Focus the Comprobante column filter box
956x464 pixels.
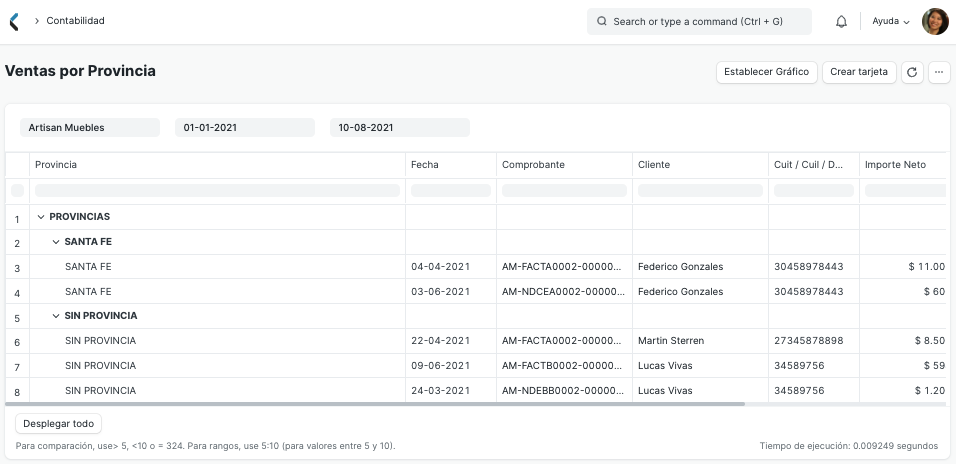tap(565, 191)
